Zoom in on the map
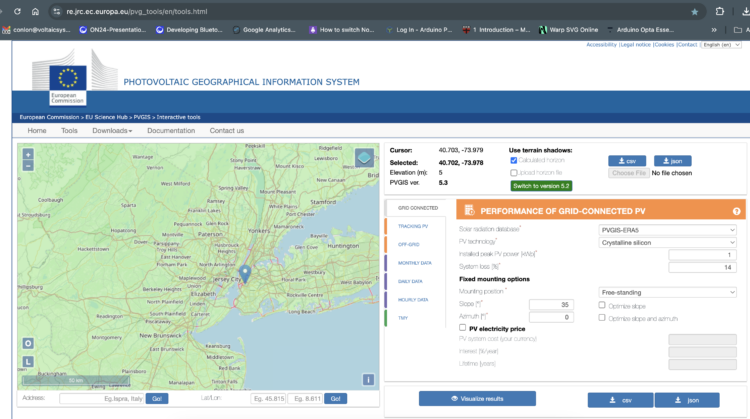The image size is (750, 419). coord(28,154)
